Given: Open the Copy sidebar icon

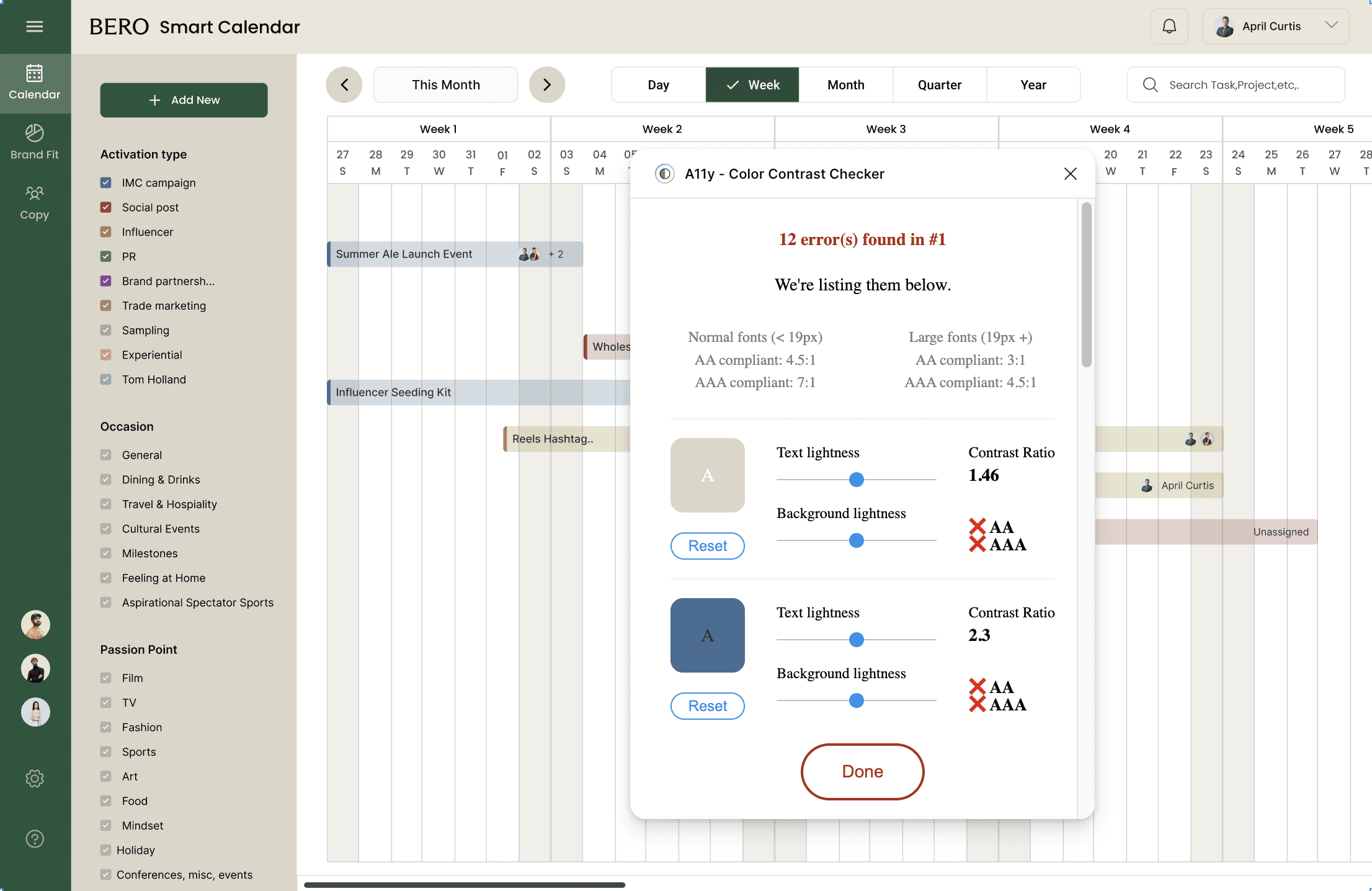Looking at the screenshot, I should click(35, 202).
